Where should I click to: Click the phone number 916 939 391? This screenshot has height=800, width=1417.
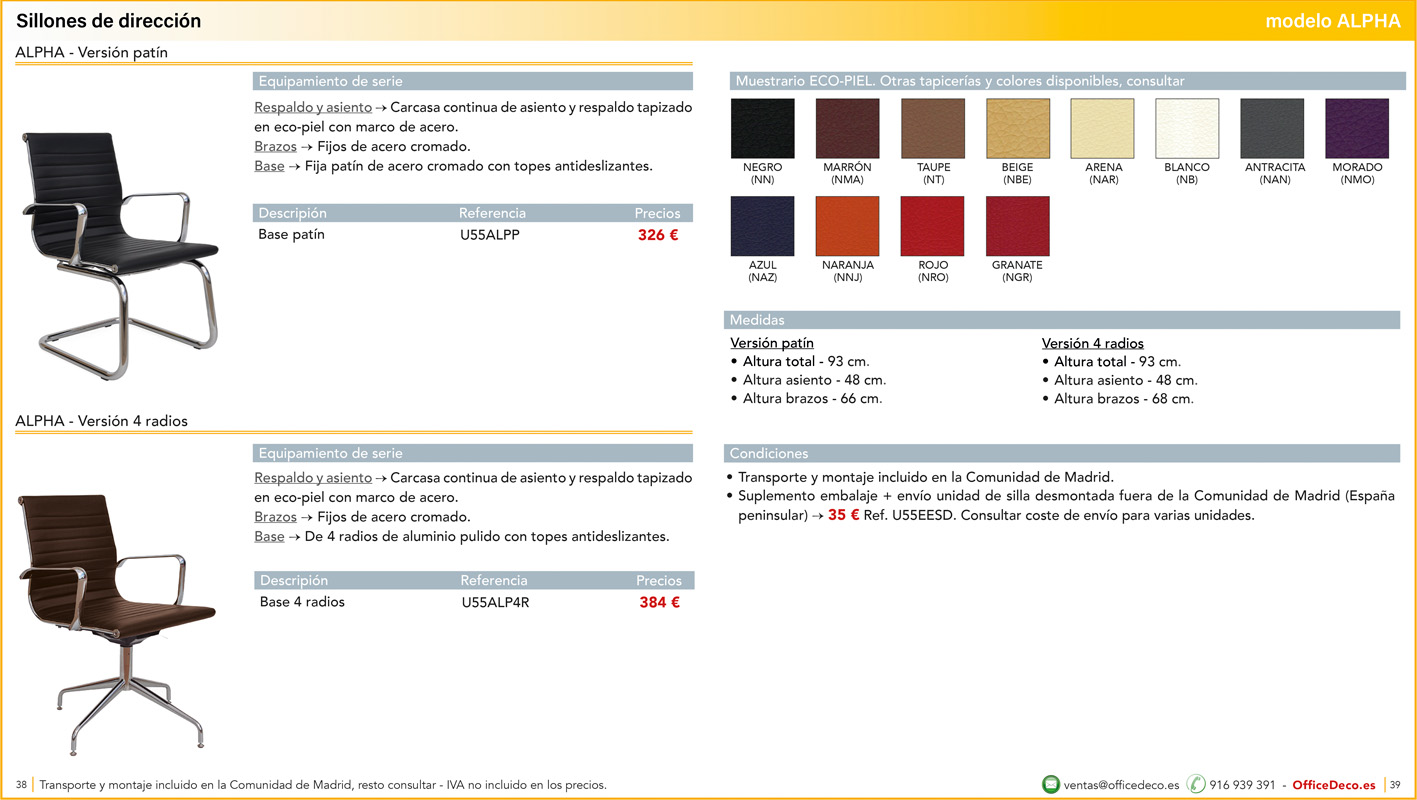(x=1242, y=785)
